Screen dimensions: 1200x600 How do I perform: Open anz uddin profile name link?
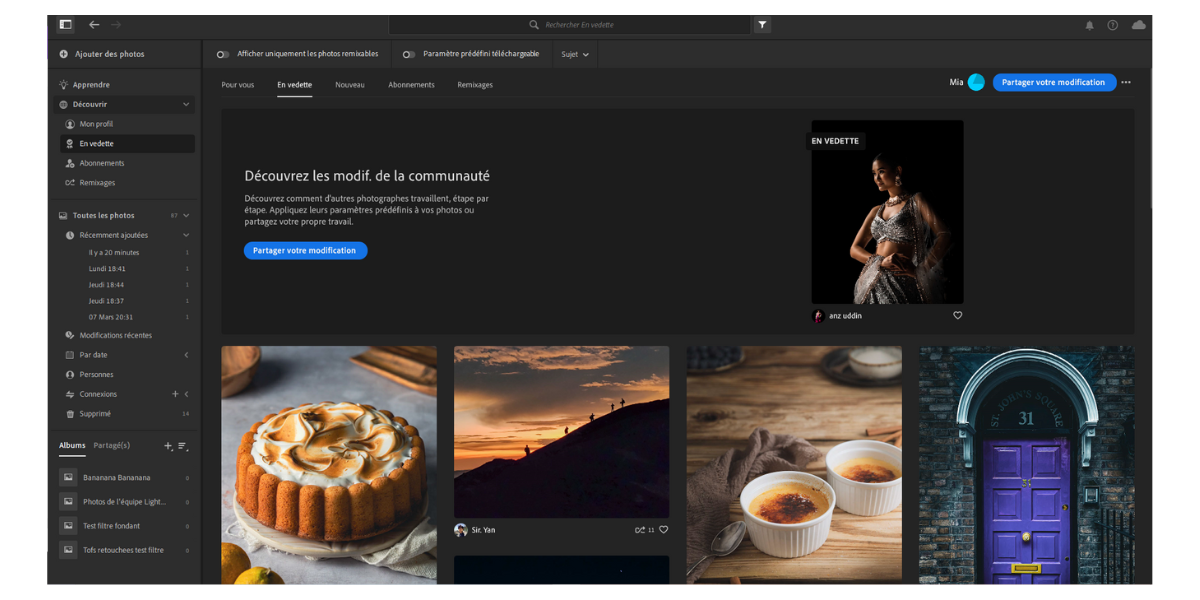click(x=845, y=316)
